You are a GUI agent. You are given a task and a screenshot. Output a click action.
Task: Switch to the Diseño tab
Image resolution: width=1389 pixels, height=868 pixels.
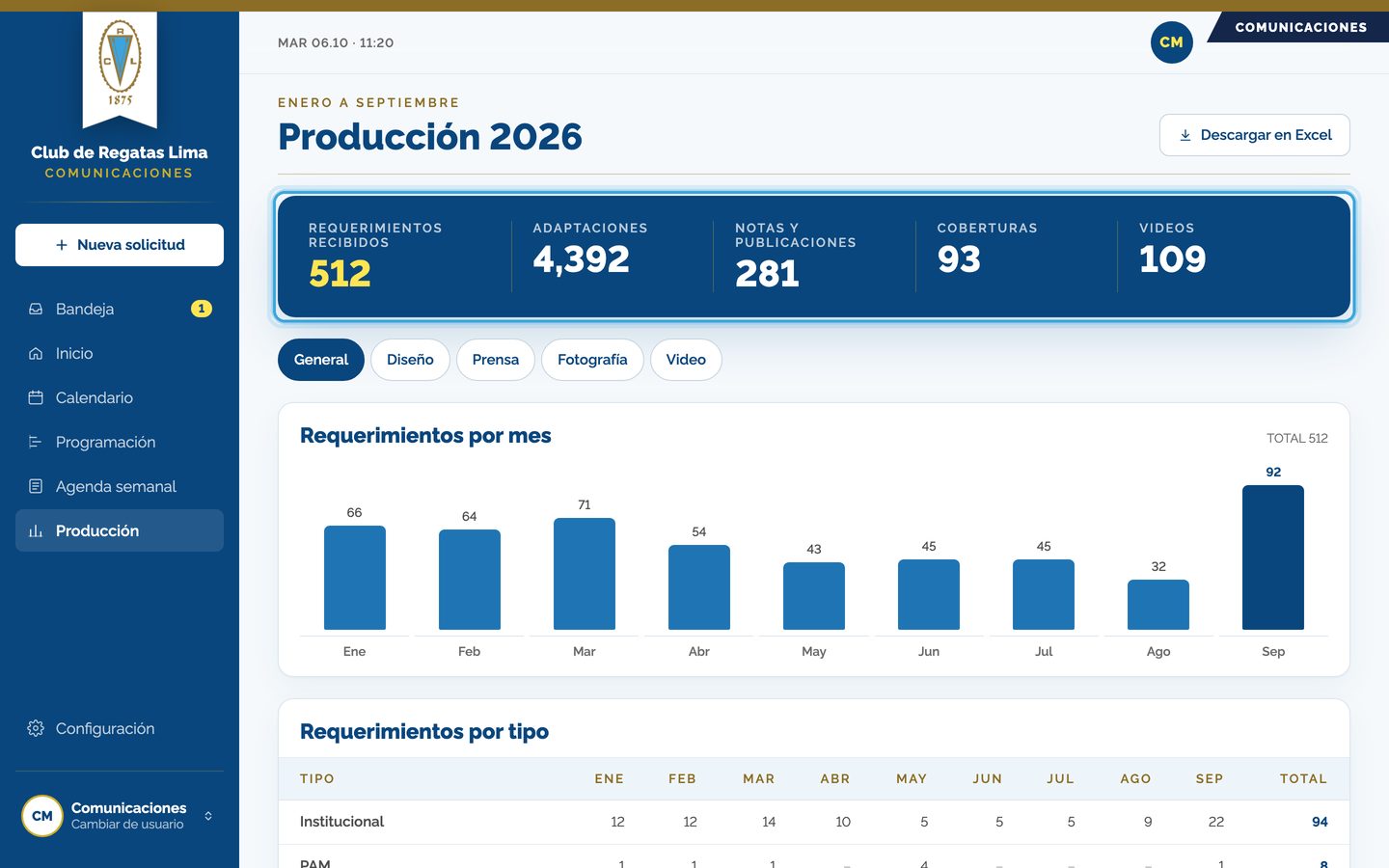point(410,360)
